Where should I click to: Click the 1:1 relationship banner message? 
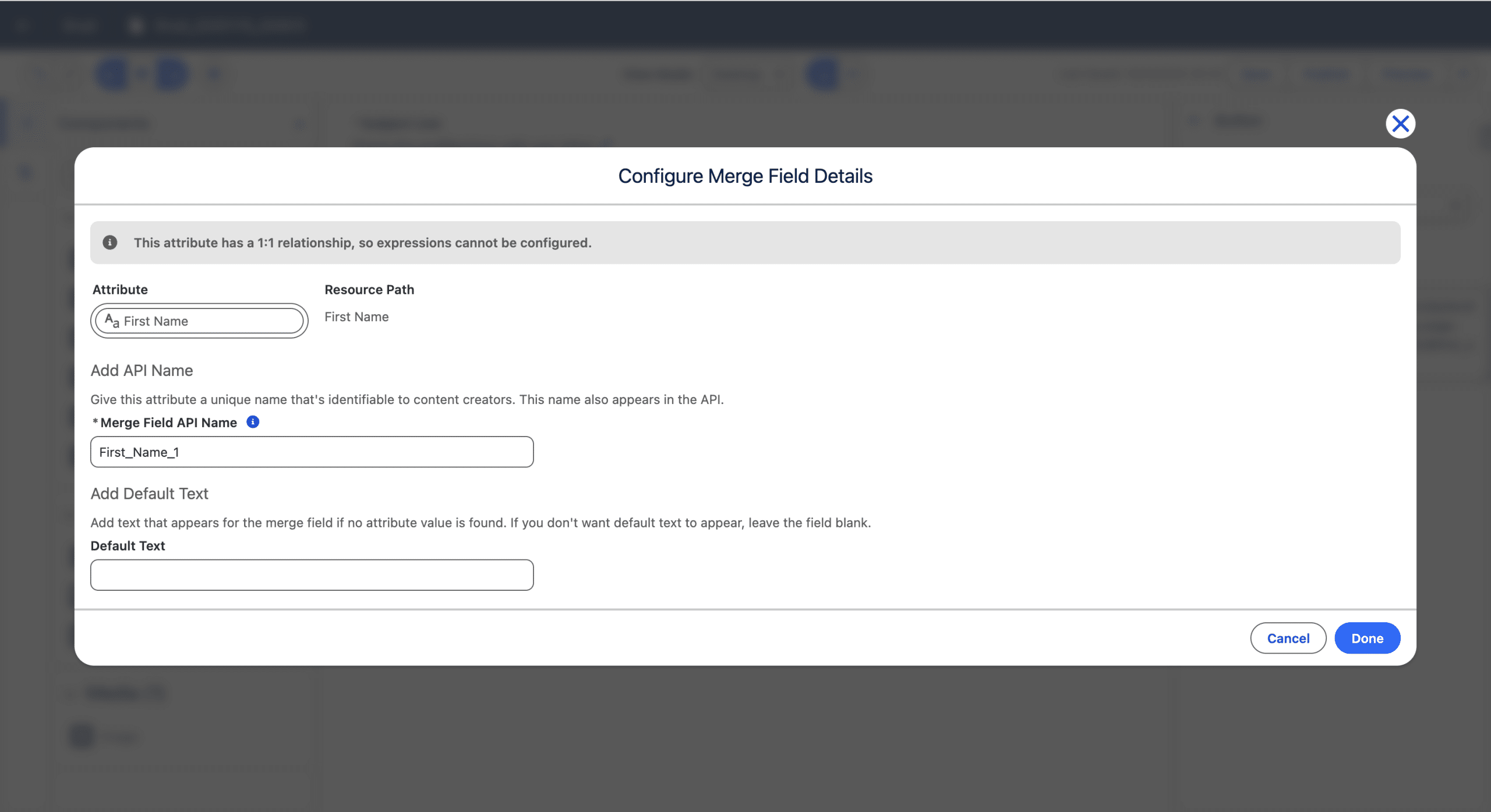click(x=362, y=243)
